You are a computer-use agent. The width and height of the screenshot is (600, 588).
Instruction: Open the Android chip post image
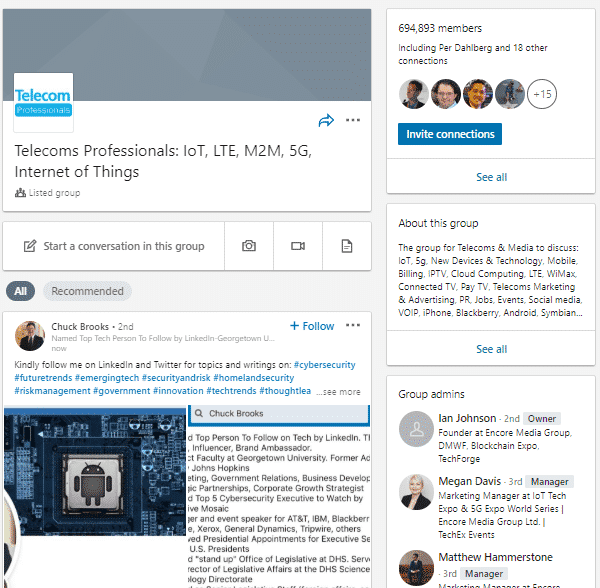[95, 471]
